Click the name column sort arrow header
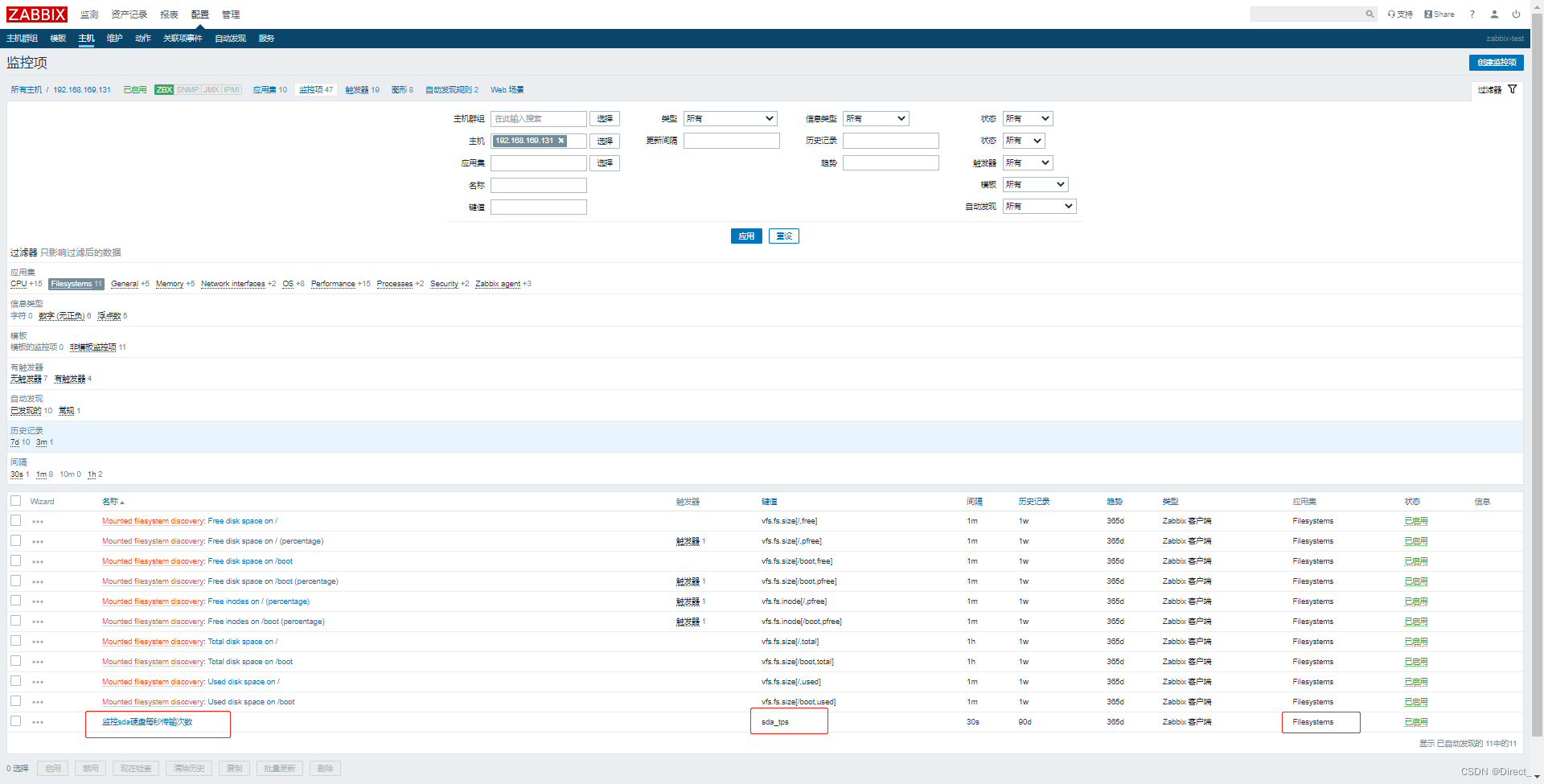This screenshot has width=1544, height=784. [113, 502]
